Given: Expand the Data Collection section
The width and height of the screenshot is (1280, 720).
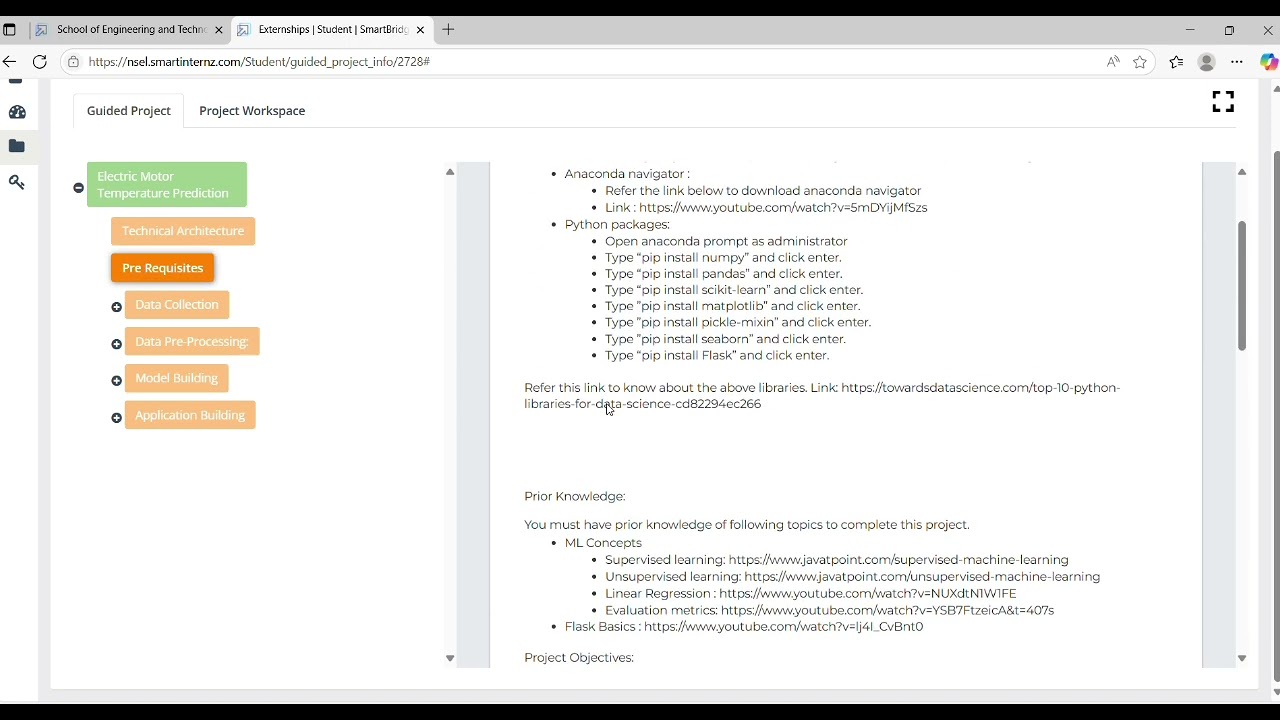Looking at the screenshot, I should (x=116, y=308).
